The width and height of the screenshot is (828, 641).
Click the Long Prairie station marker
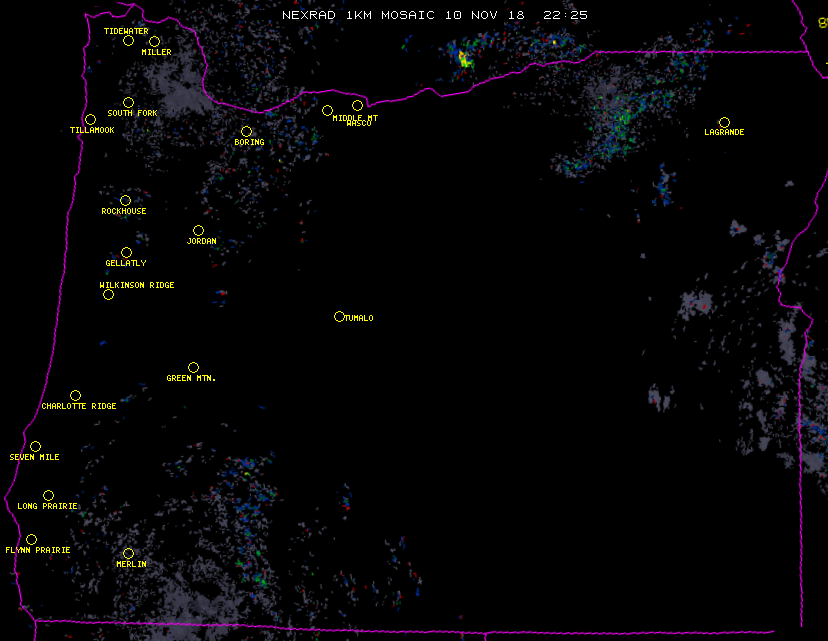(x=48, y=496)
